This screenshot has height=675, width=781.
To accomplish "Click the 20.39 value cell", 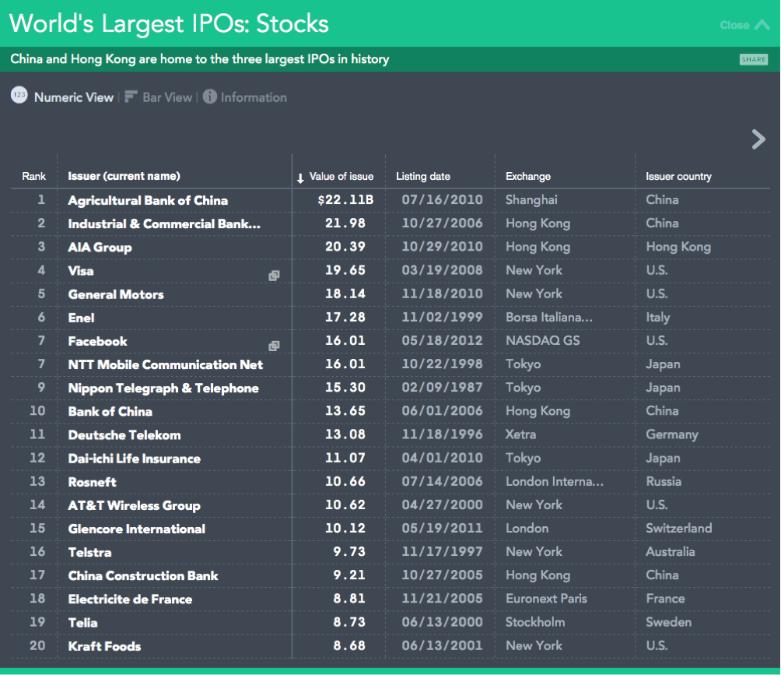I will pyautogui.click(x=345, y=247).
